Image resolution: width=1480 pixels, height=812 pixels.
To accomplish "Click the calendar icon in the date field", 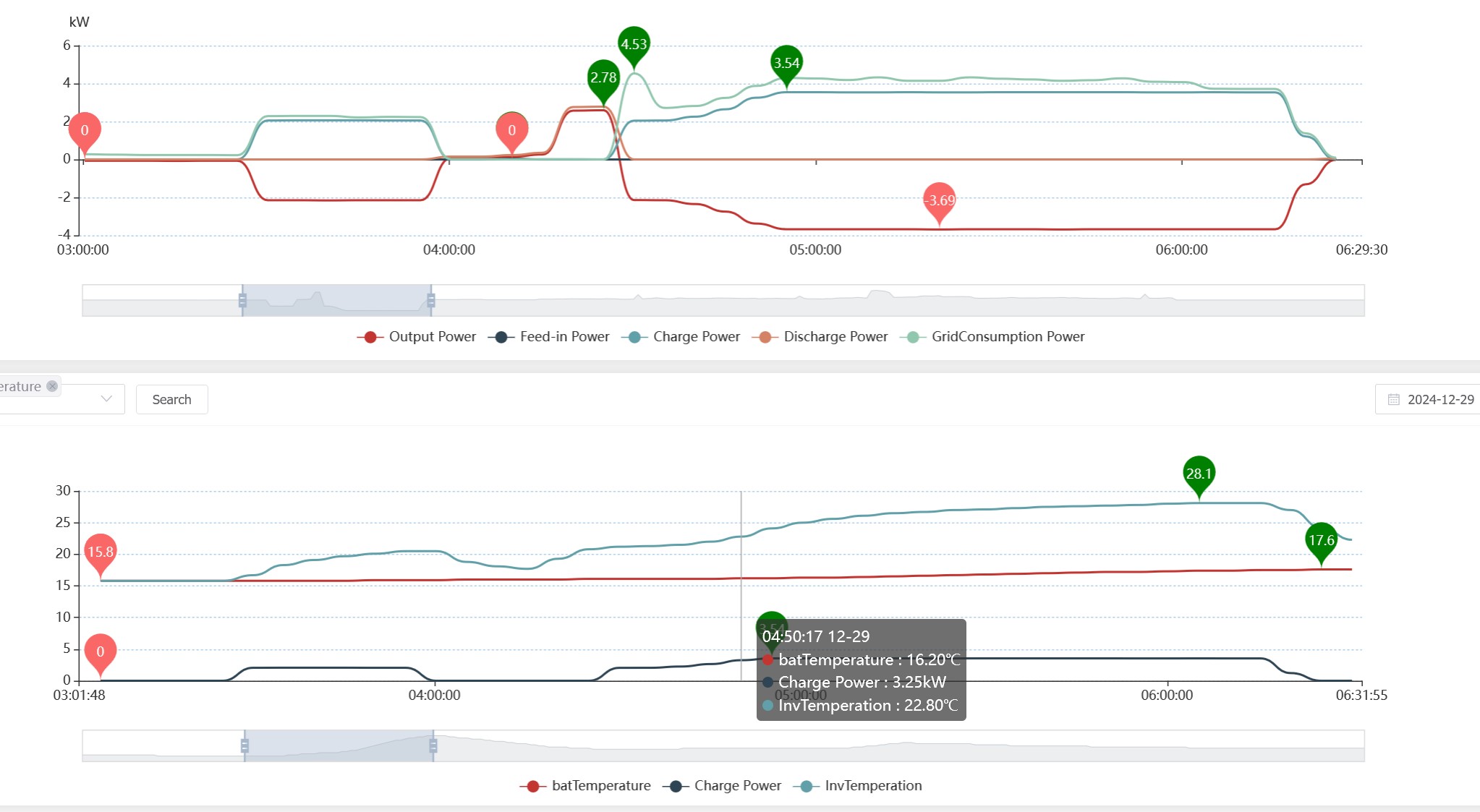I will point(1393,400).
